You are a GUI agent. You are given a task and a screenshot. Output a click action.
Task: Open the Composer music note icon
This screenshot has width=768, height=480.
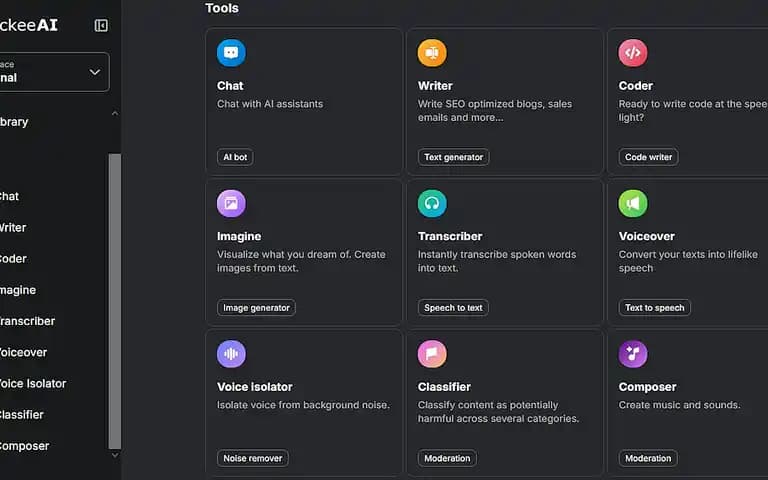633,354
